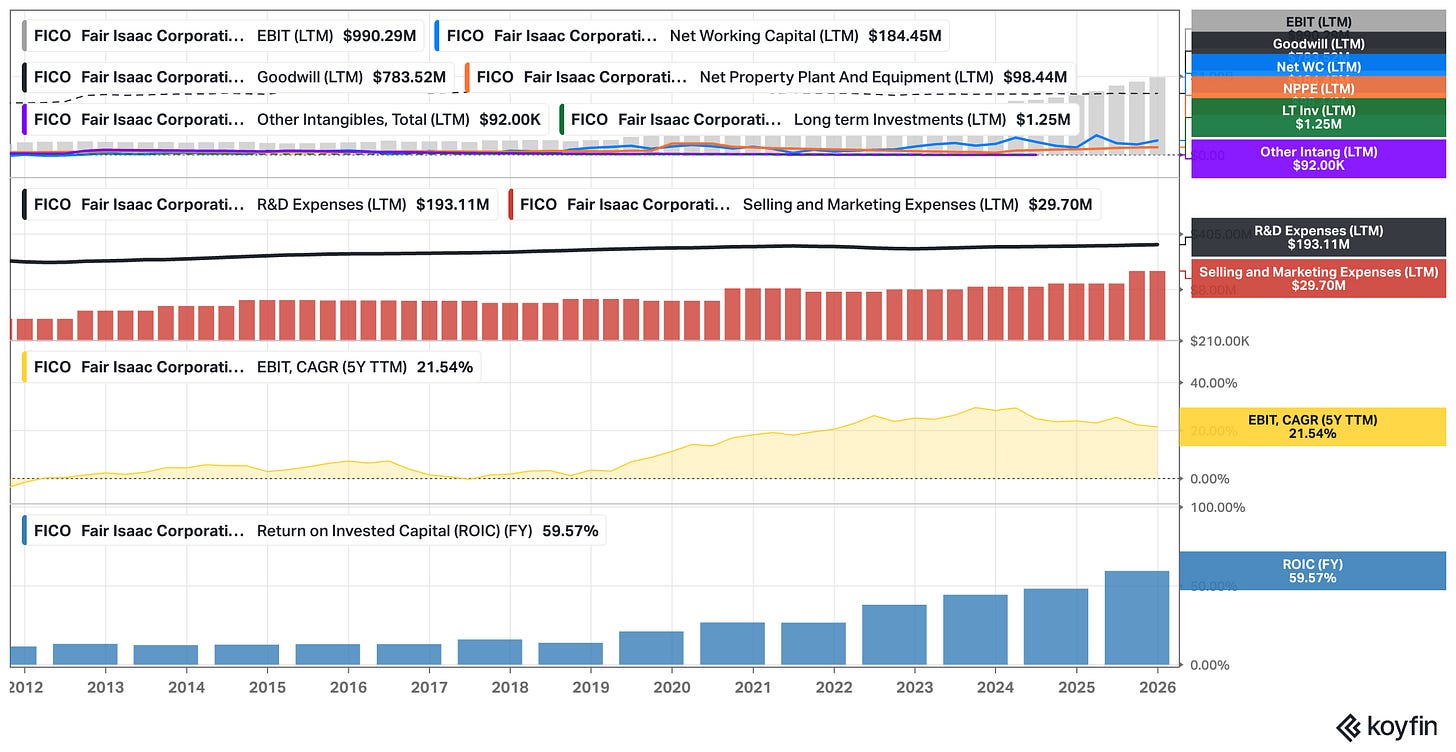Select the blue swatch of the ROIC legend
The image size is (1456, 752).
pyautogui.click(x=26, y=531)
